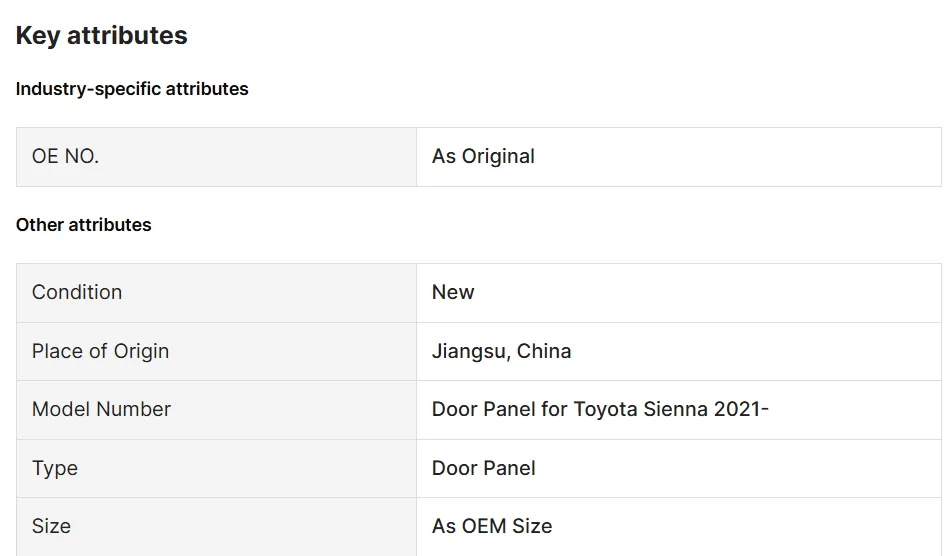Screen dimensions: 946x556
Task: Click the 'Industry-specific attributes' subheading
Action: point(132,89)
